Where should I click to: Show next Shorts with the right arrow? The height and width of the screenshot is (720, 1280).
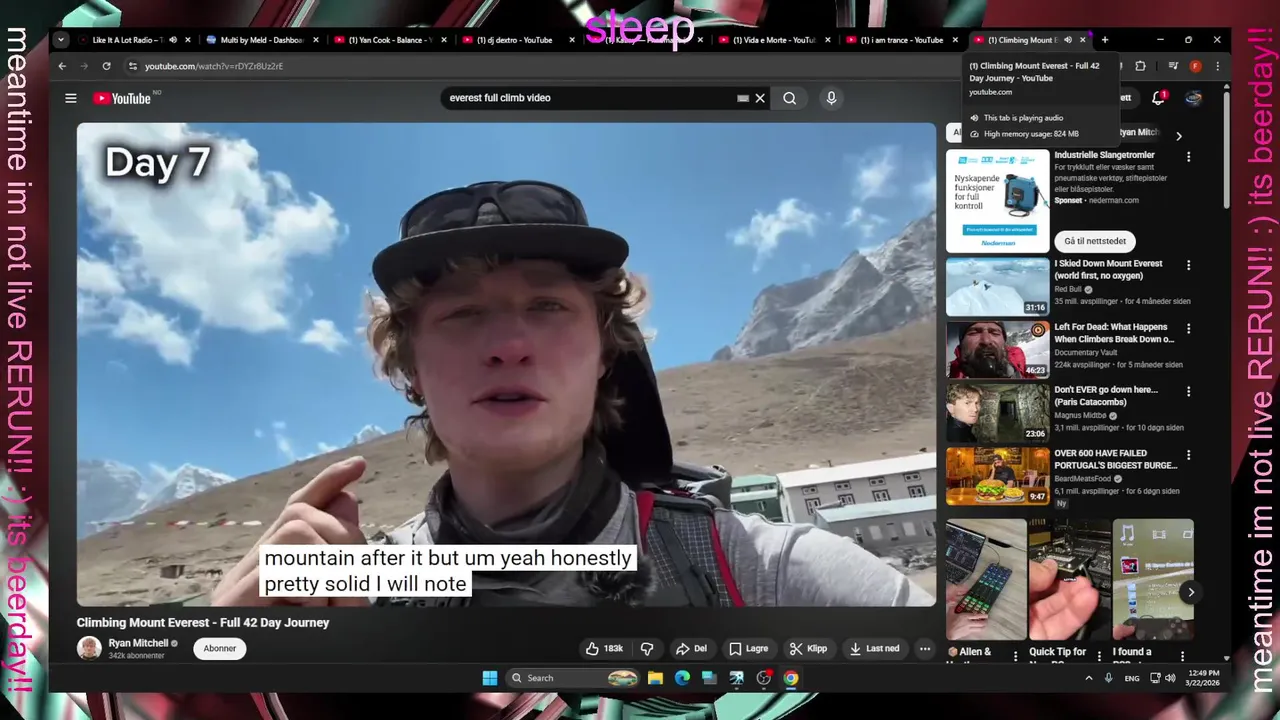(1190, 592)
